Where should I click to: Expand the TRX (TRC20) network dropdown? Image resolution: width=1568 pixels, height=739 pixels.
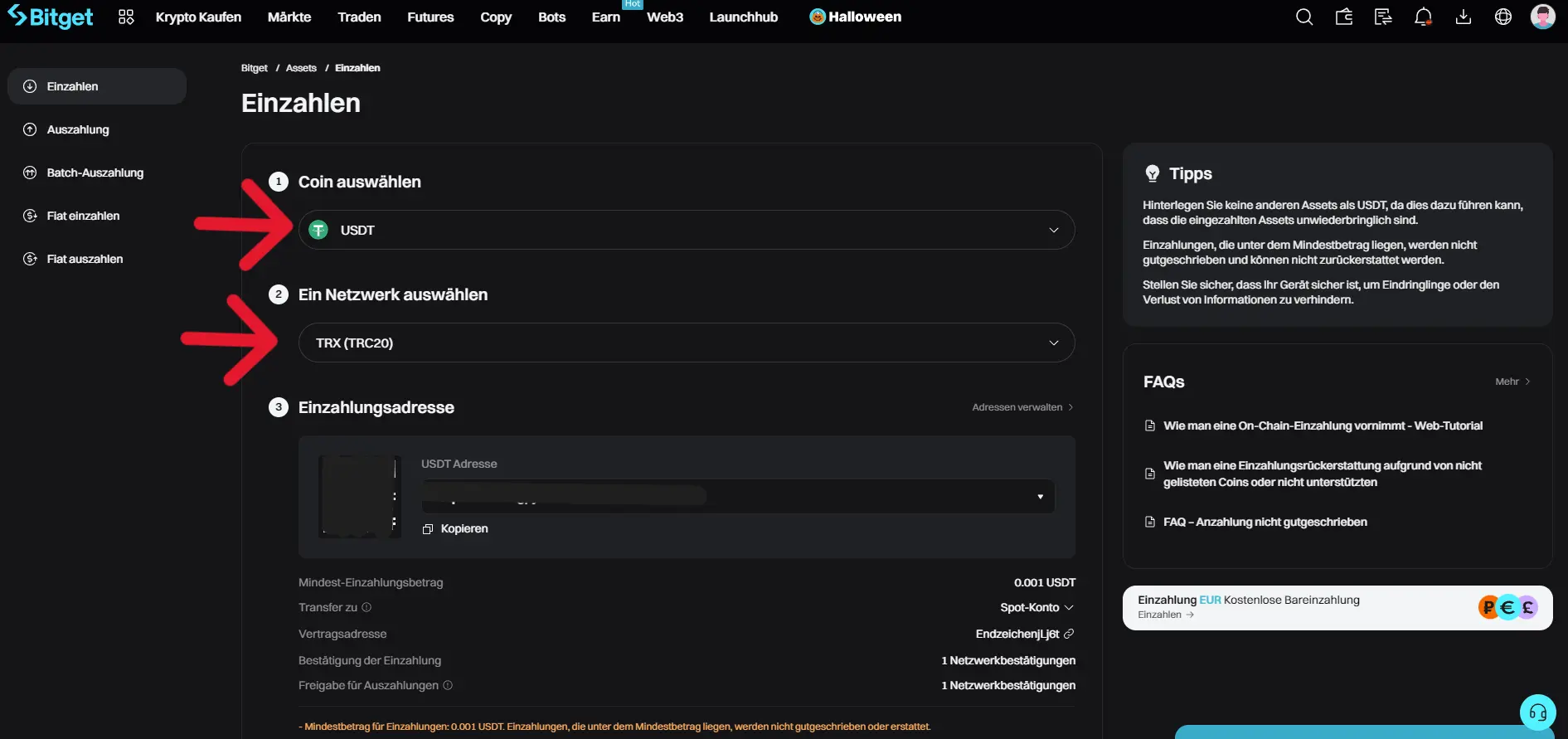click(687, 343)
